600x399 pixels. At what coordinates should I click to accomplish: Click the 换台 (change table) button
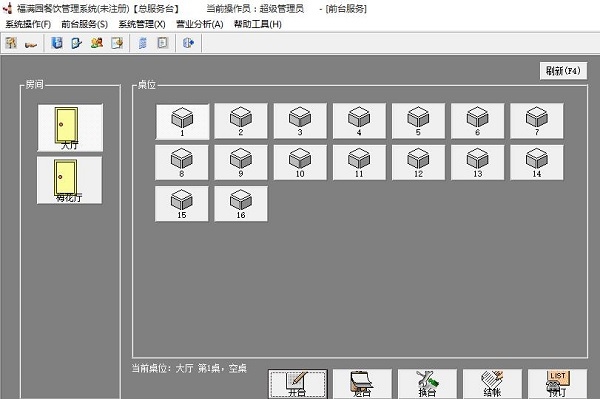tap(427, 384)
